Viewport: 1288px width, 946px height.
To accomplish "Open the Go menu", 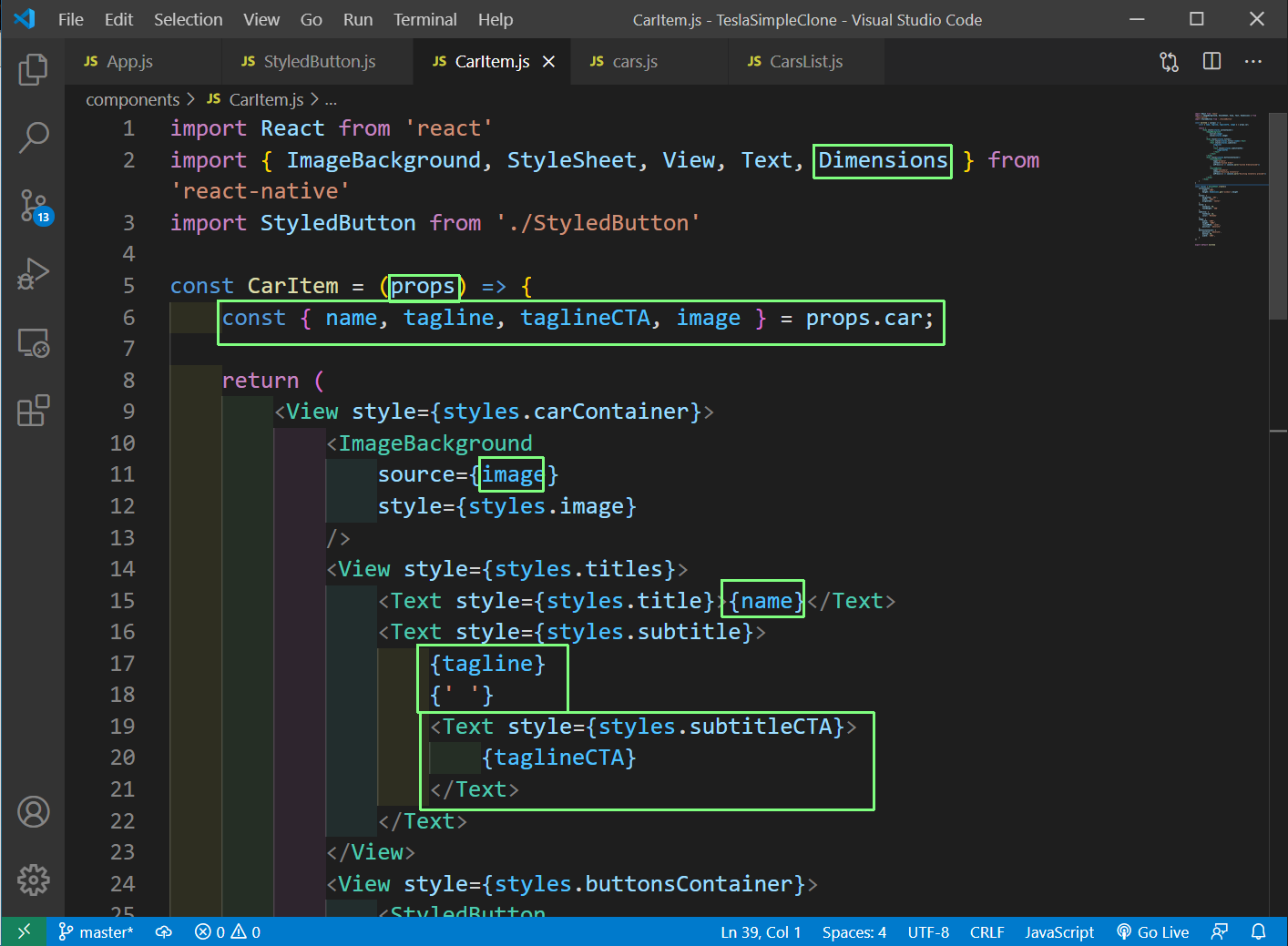I will pyautogui.click(x=312, y=19).
